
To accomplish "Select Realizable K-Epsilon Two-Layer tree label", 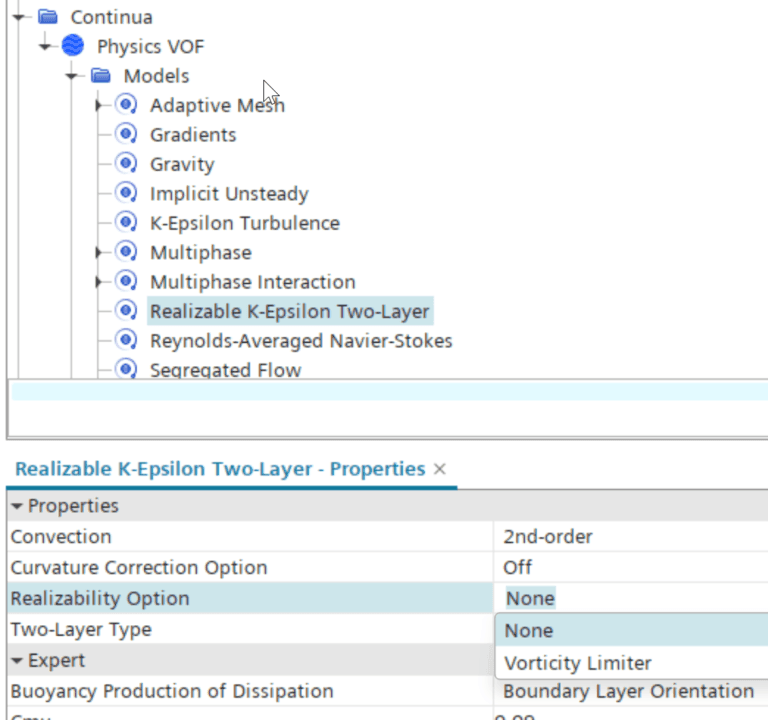I will coord(290,311).
